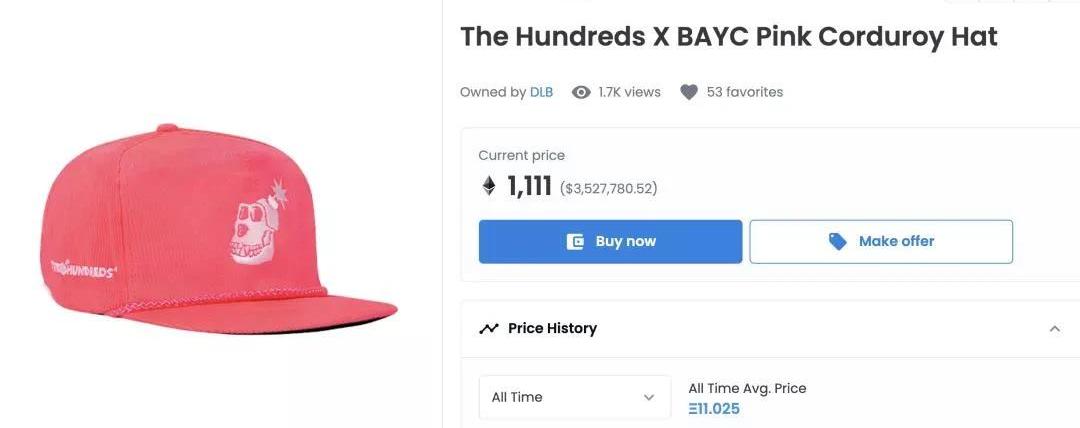Click the Ξ11.025 average price value
Viewport: 1080px width, 428px height.
(714, 409)
